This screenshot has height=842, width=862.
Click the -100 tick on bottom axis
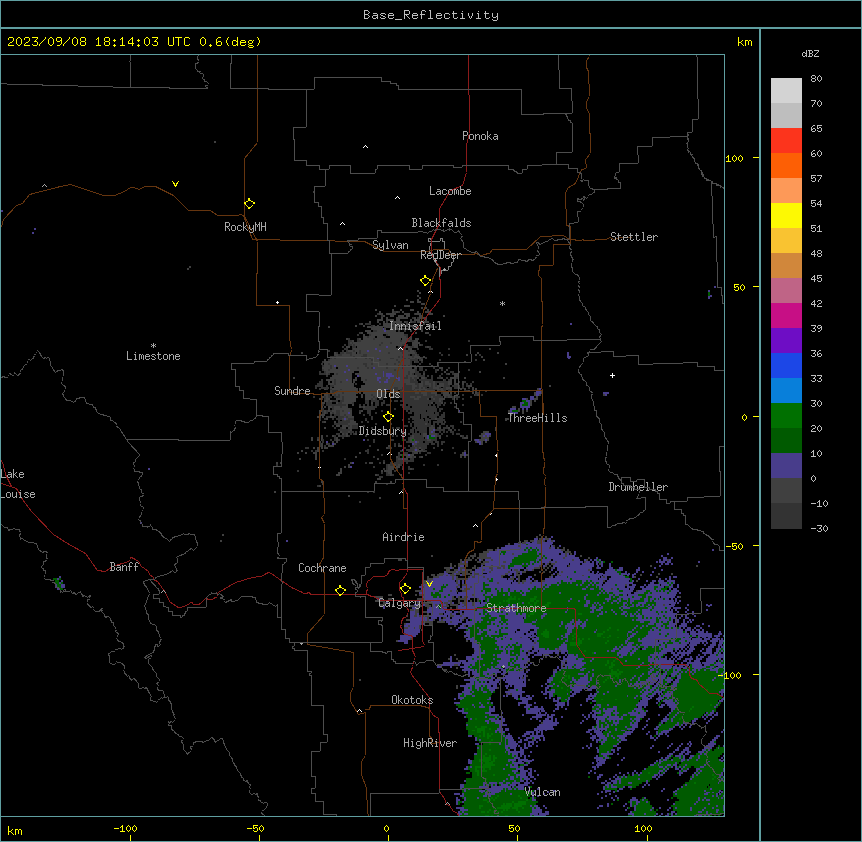[125, 828]
